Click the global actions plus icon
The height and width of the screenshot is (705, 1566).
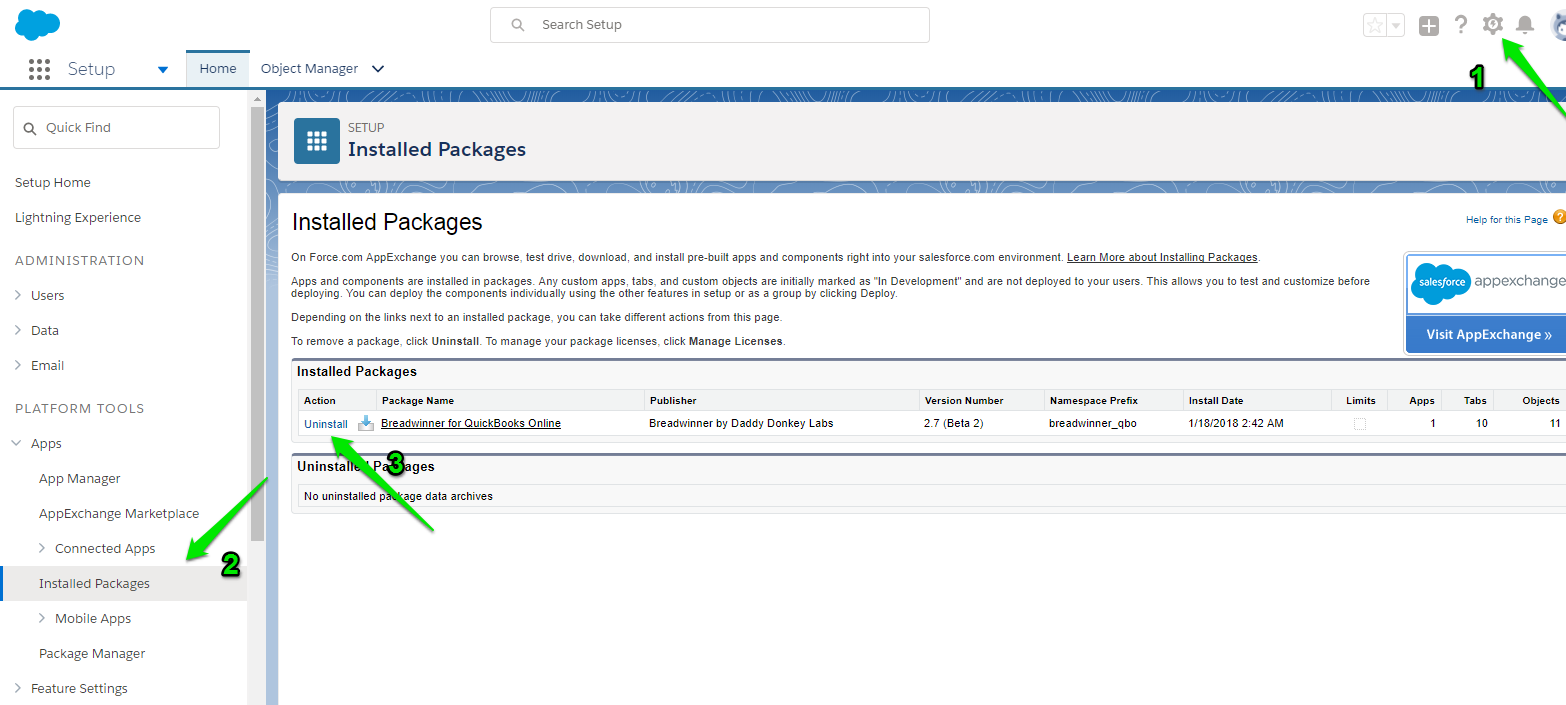coord(1429,26)
